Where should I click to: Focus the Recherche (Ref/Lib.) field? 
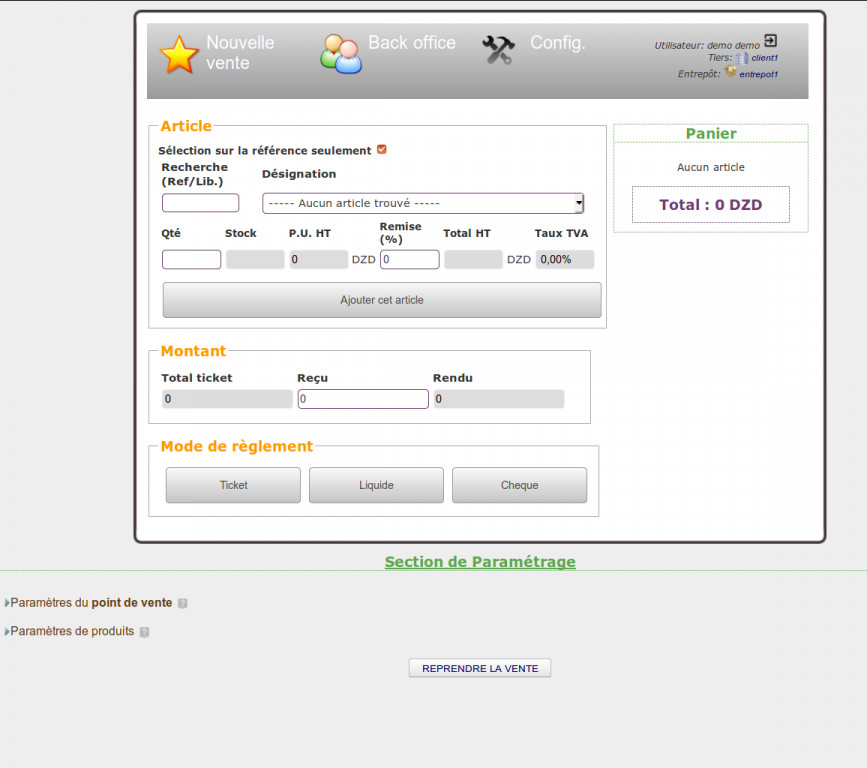pyautogui.click(x=200, y=202)
